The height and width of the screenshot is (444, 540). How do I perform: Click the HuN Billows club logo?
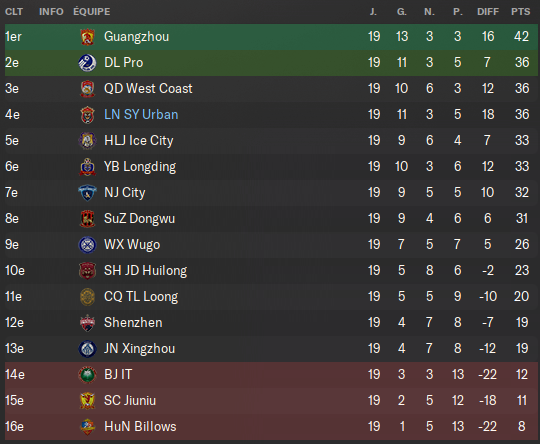click(87, 426)
